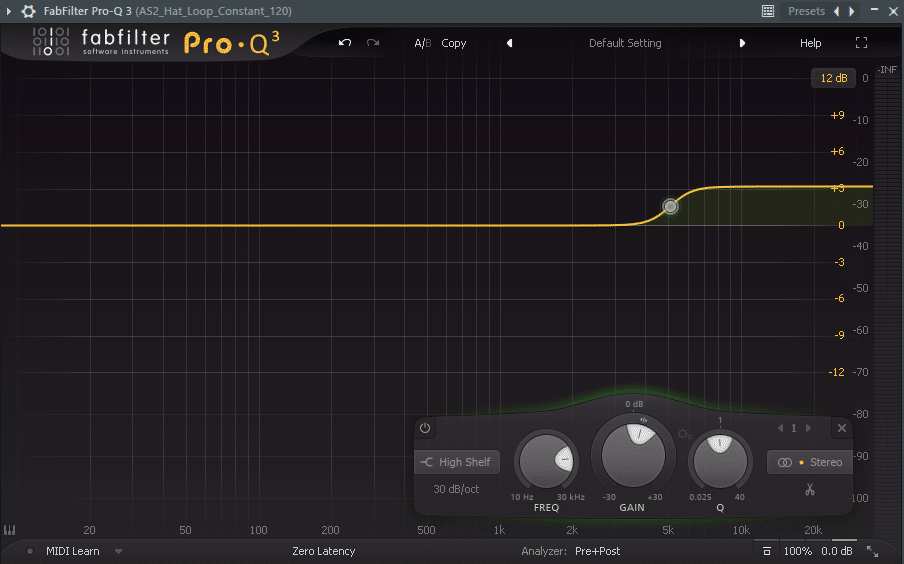Viewport: 904px width, 564px height.
Task: Click the 0 dB gain readout above knob
Action: (x=634, y=404)
